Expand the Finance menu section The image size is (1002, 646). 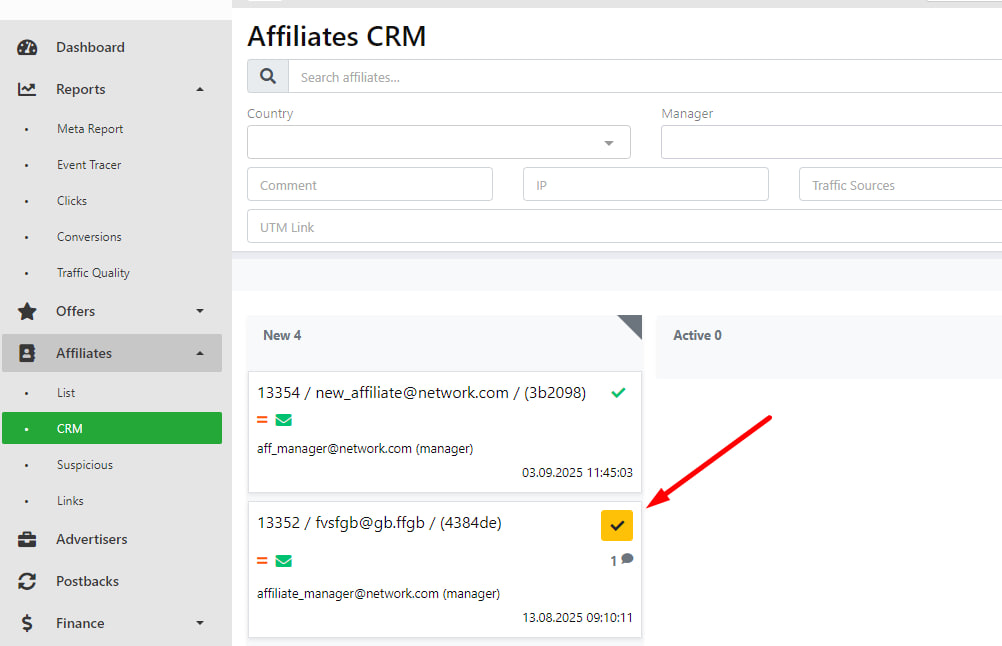point(200,623)
